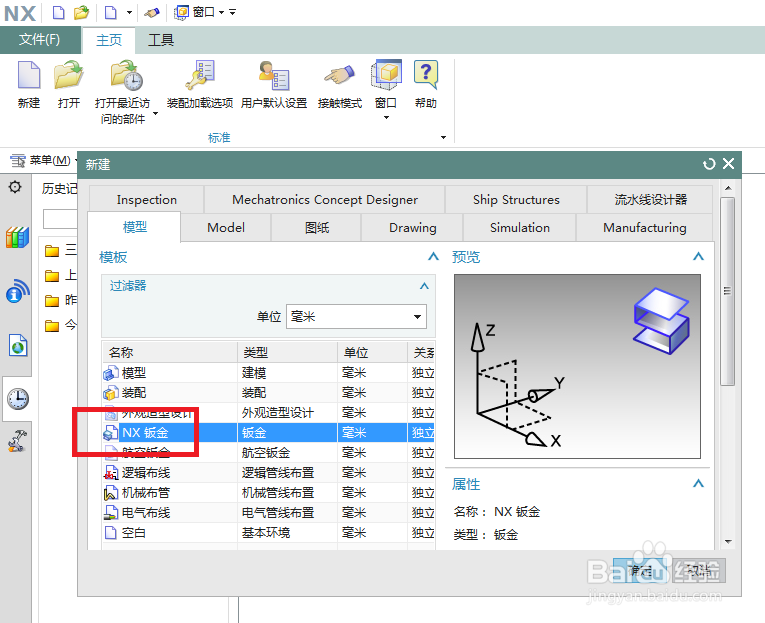Viewport: 765px width, 623px height.
Task: Collapse the 模板 section
Action: (x=433, y=256)
